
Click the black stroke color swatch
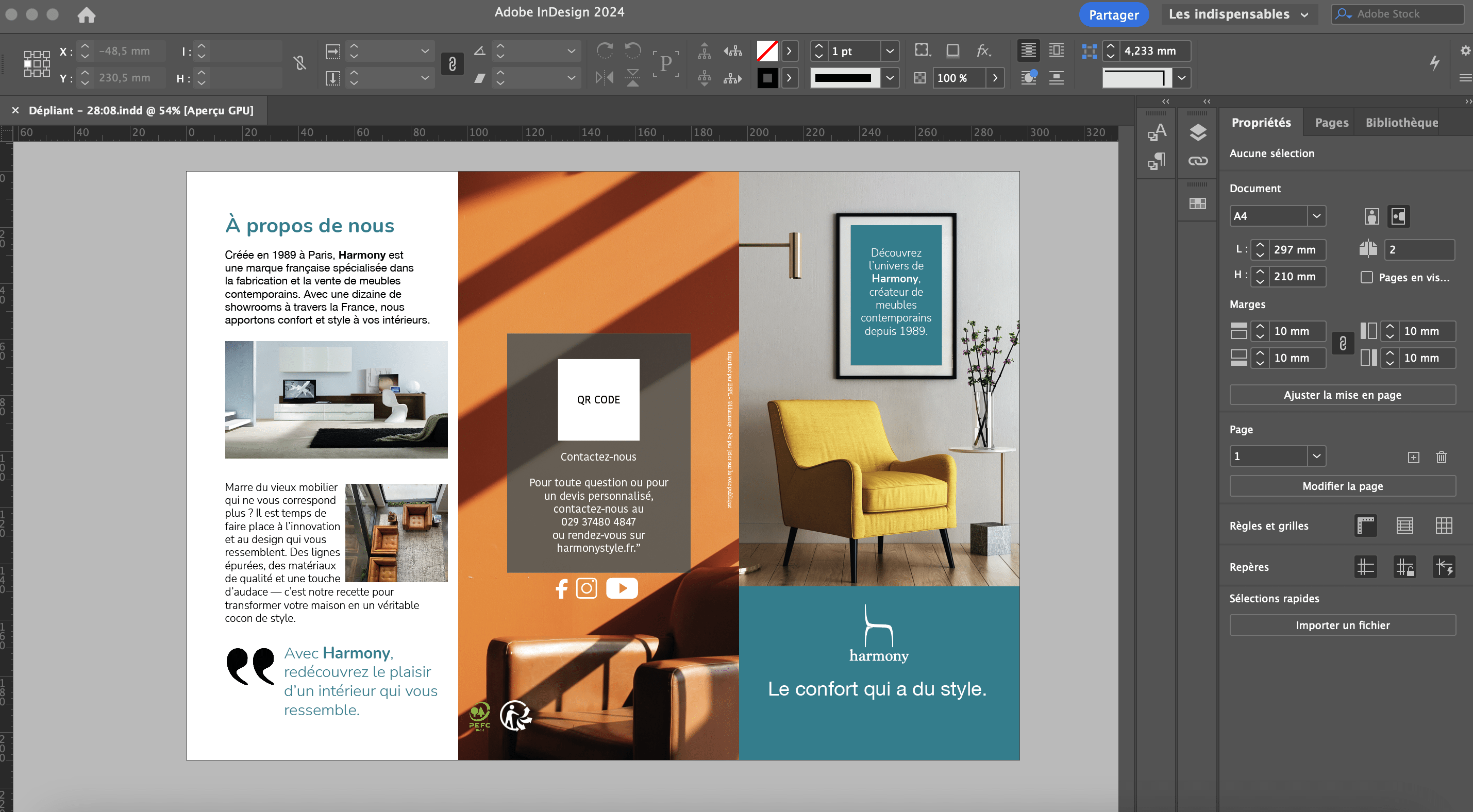(x=767, y=78)
